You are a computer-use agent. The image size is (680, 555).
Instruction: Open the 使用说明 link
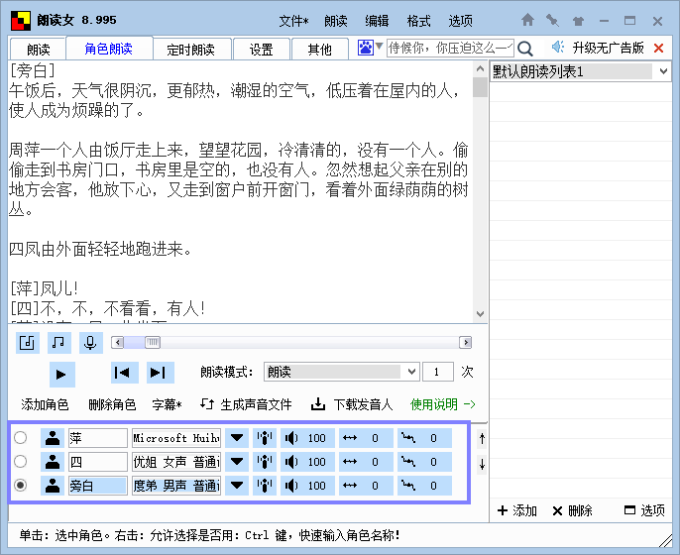tap(442, 405)
